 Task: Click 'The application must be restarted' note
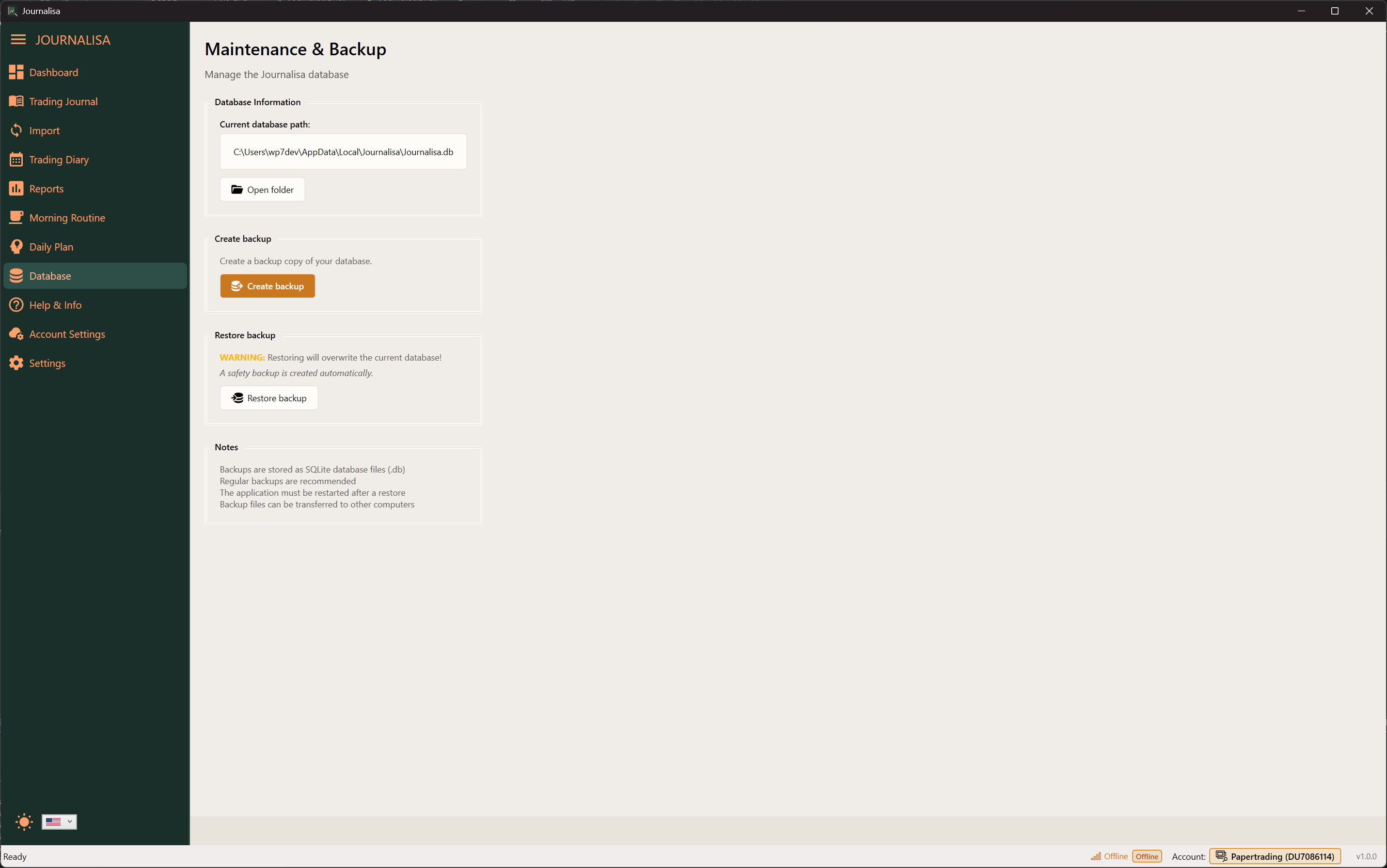point(312,492)
